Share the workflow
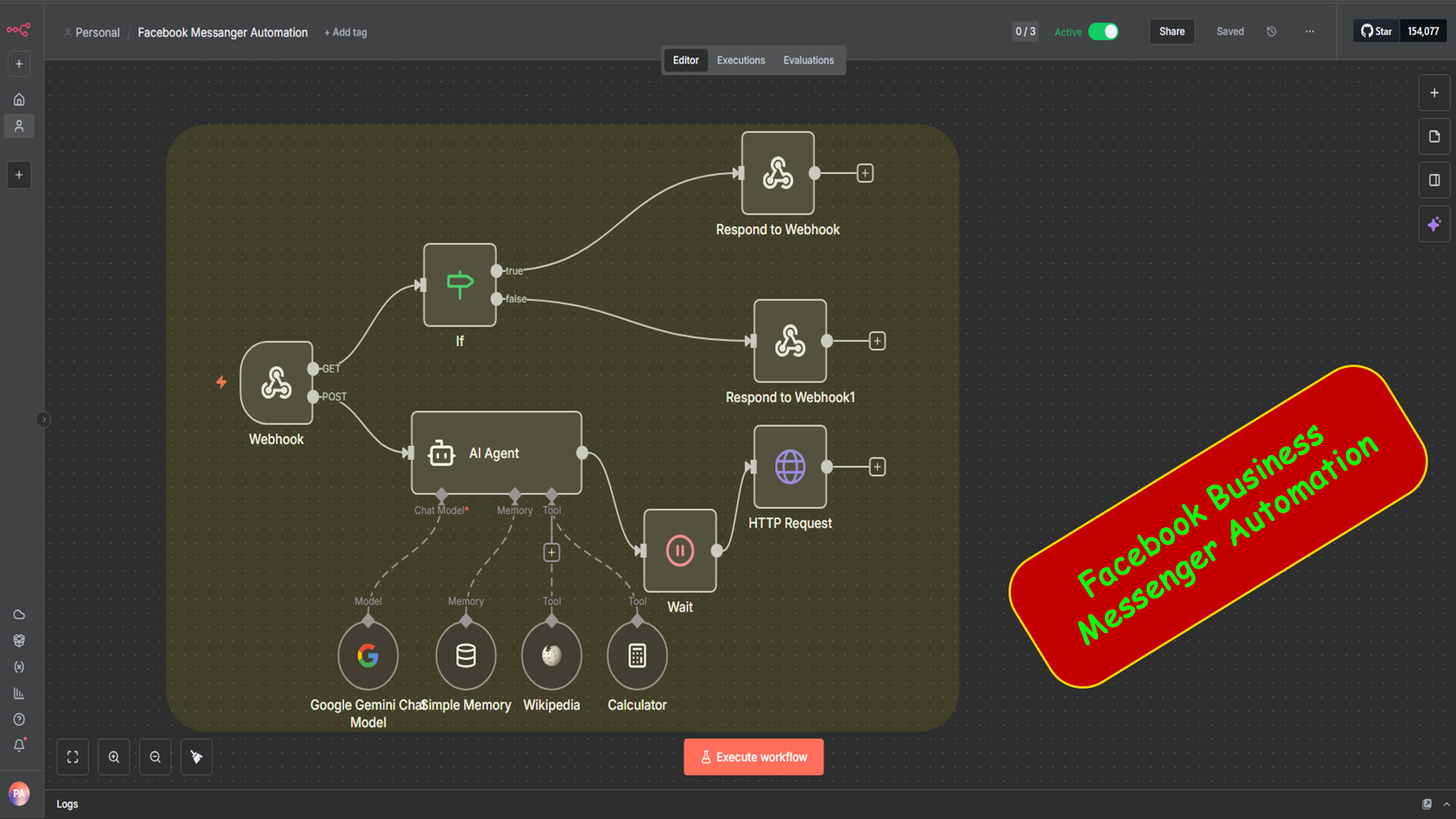The height and width of the screenshot is (819, 1456). tap(1172, 31)
